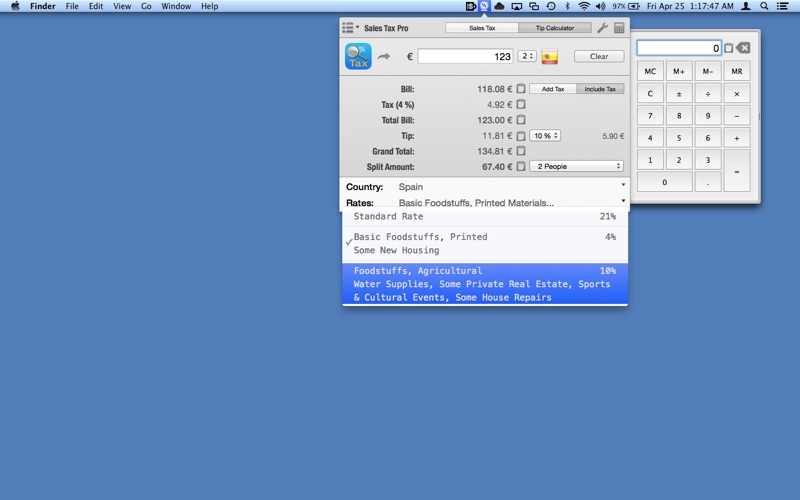Open the 2 People split dropdown

pyautogui.click(x=577, y=166)
